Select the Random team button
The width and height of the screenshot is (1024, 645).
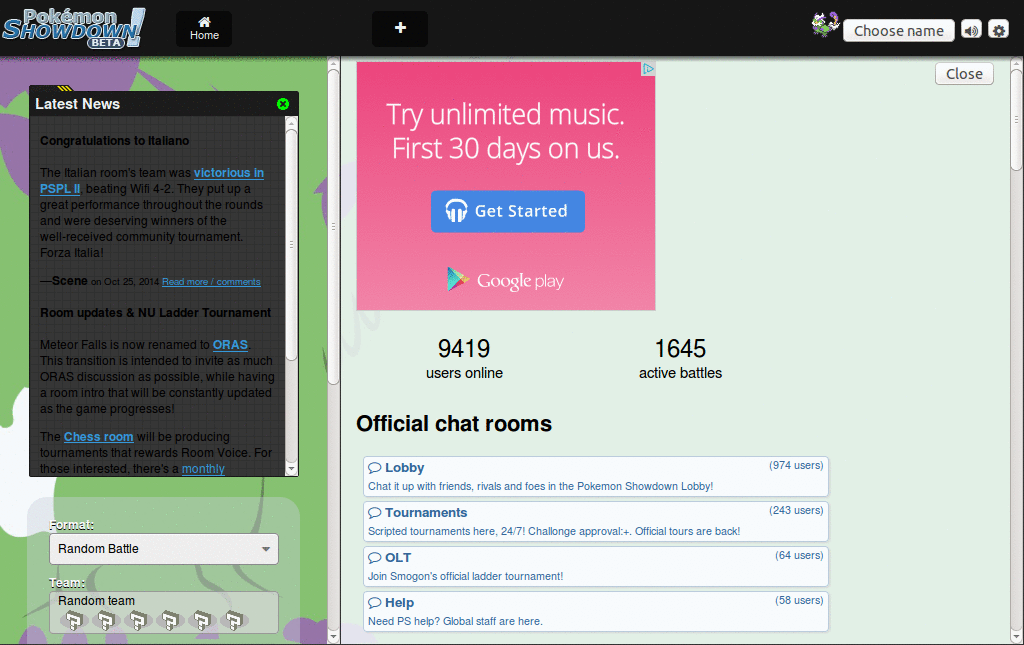(164, 612)
